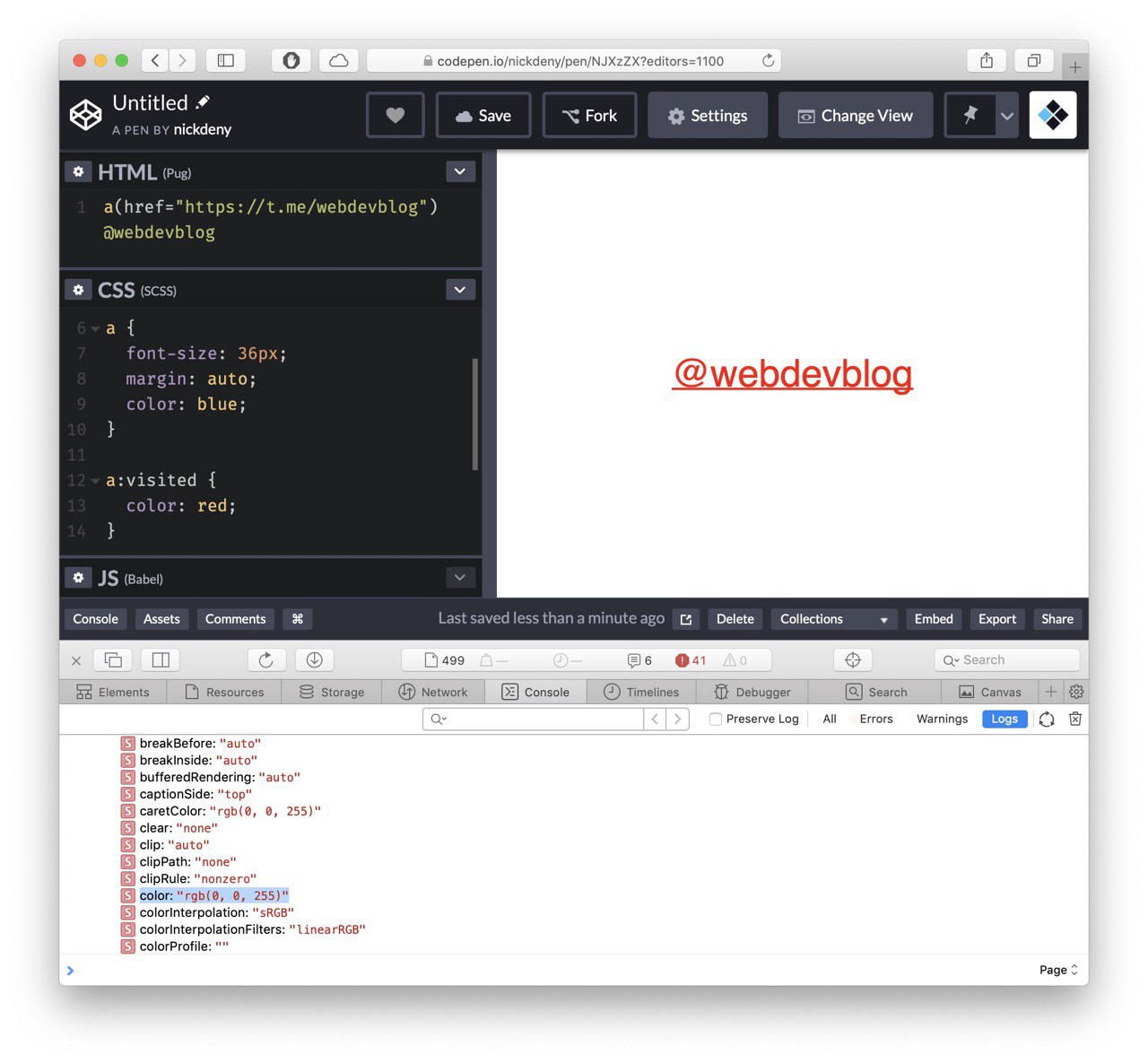Click the warnings count indicator
The height and width of the screenshot is (1064, 1148).
[735, 660]
